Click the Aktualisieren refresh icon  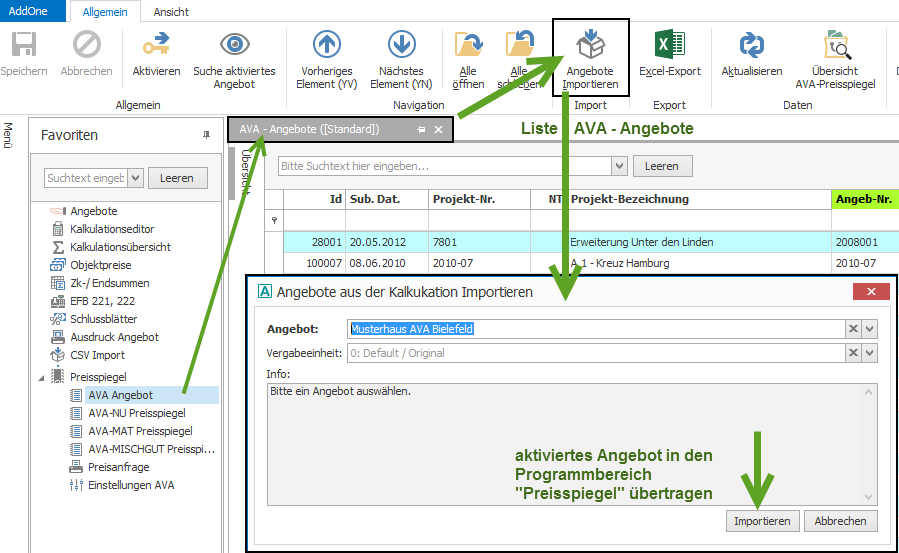click(x=751, y=47)
